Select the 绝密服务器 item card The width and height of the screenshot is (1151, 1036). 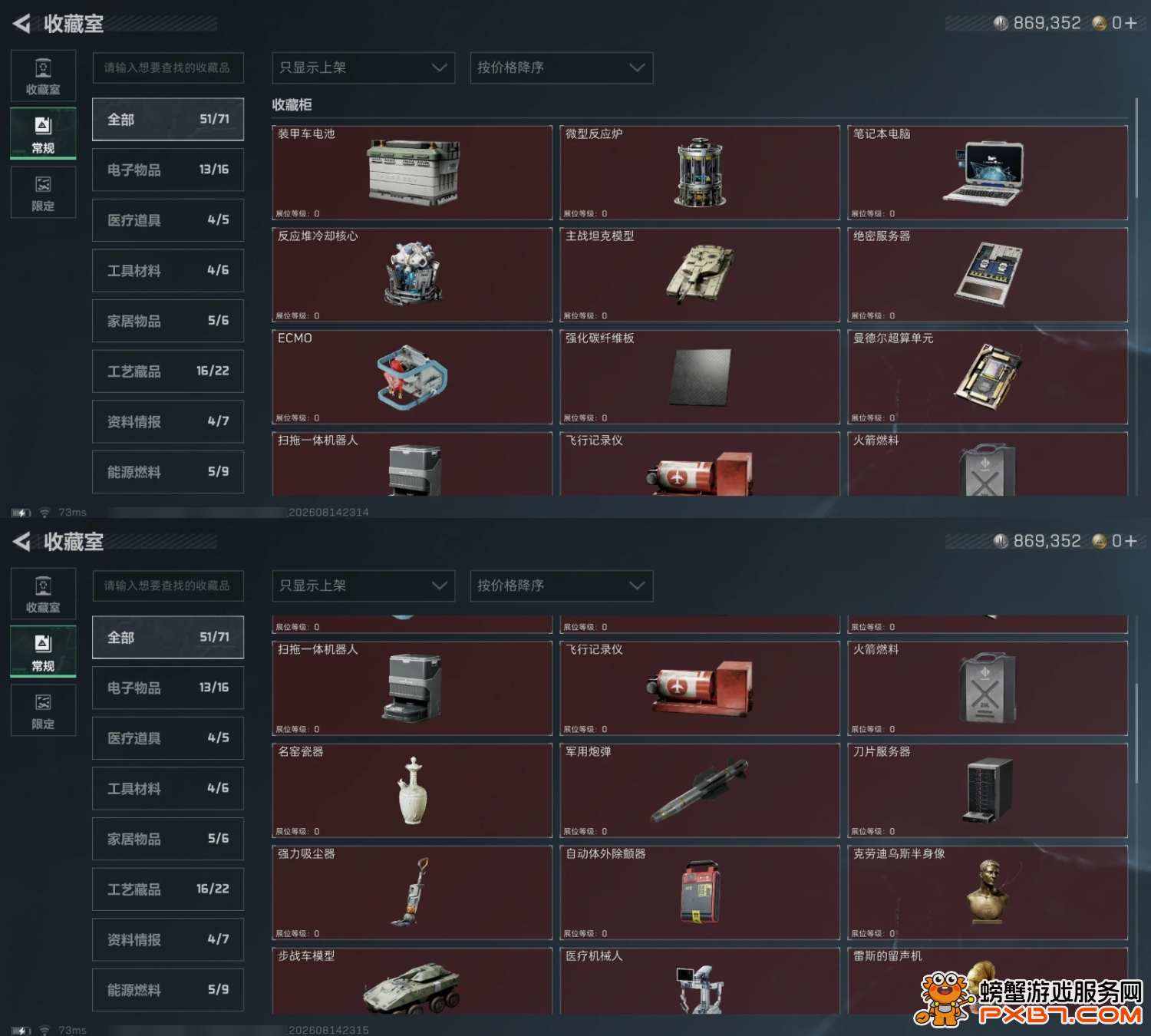[x=988, y=275]
